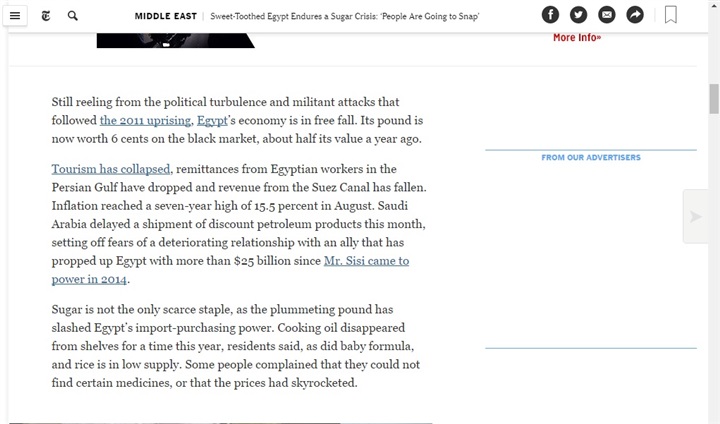Open the 'Egypt' topic link
This screenshot has width=720, height=424.
tap(212, 120)
